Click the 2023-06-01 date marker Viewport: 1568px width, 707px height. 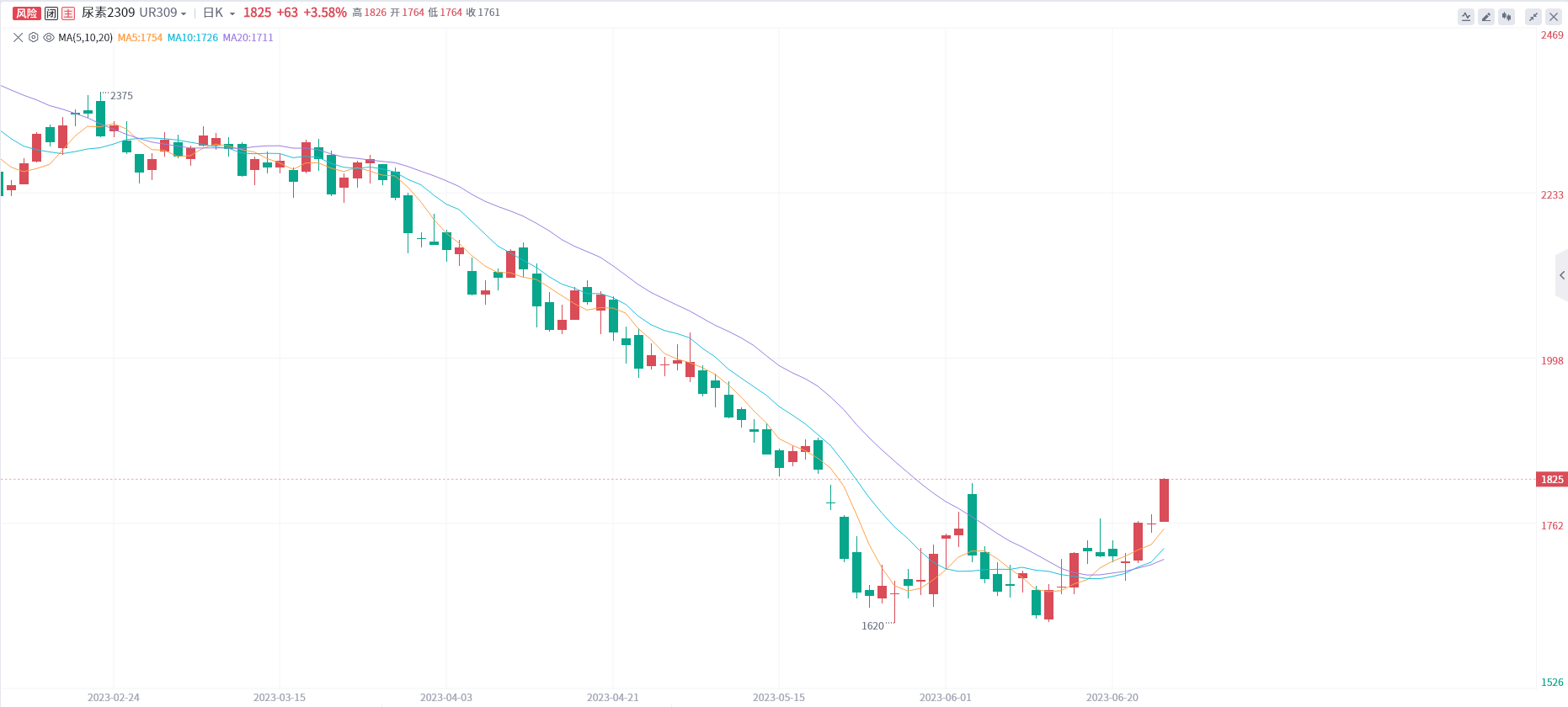point(945,698)
